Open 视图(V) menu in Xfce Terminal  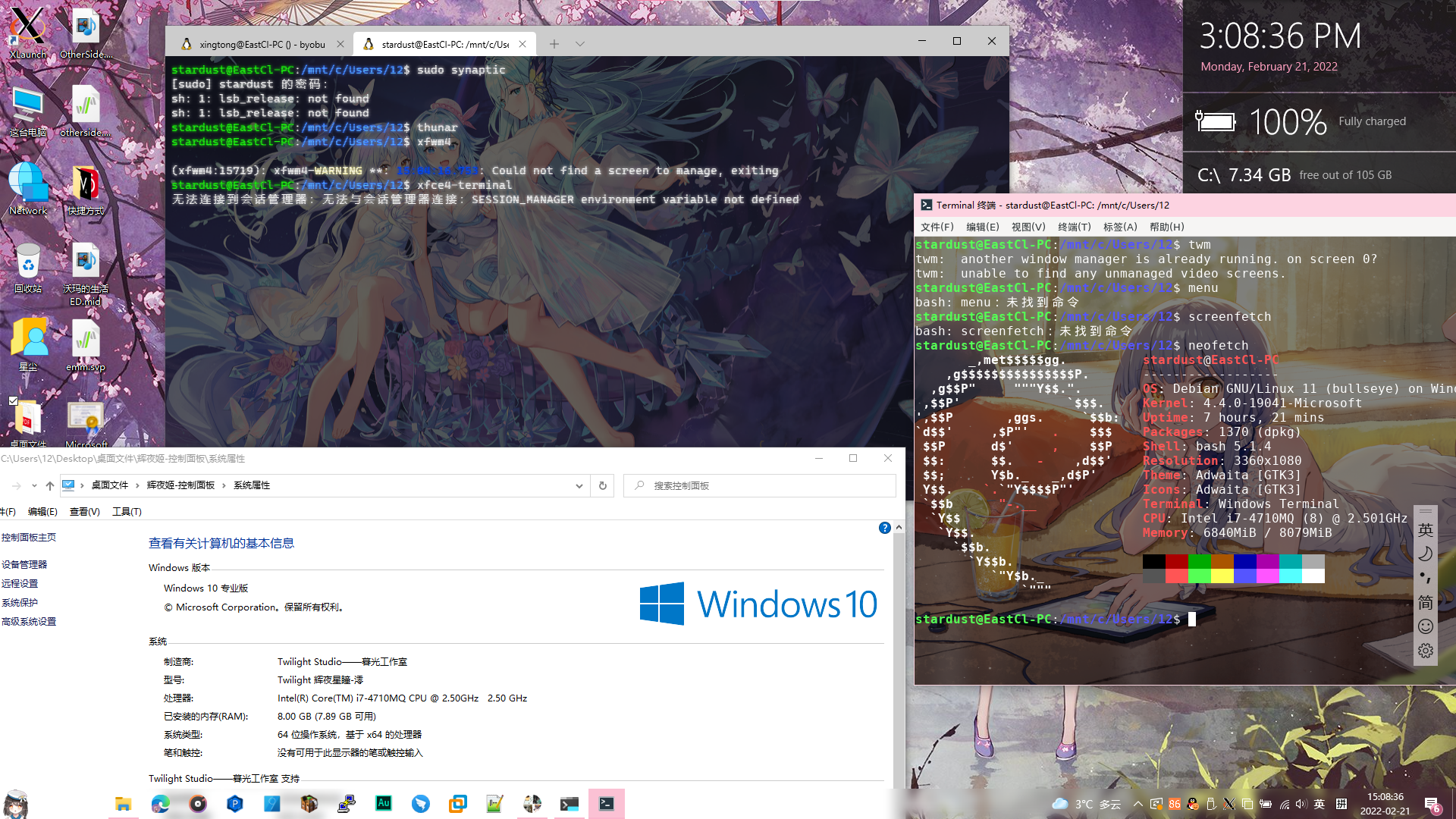[1028, 227]
